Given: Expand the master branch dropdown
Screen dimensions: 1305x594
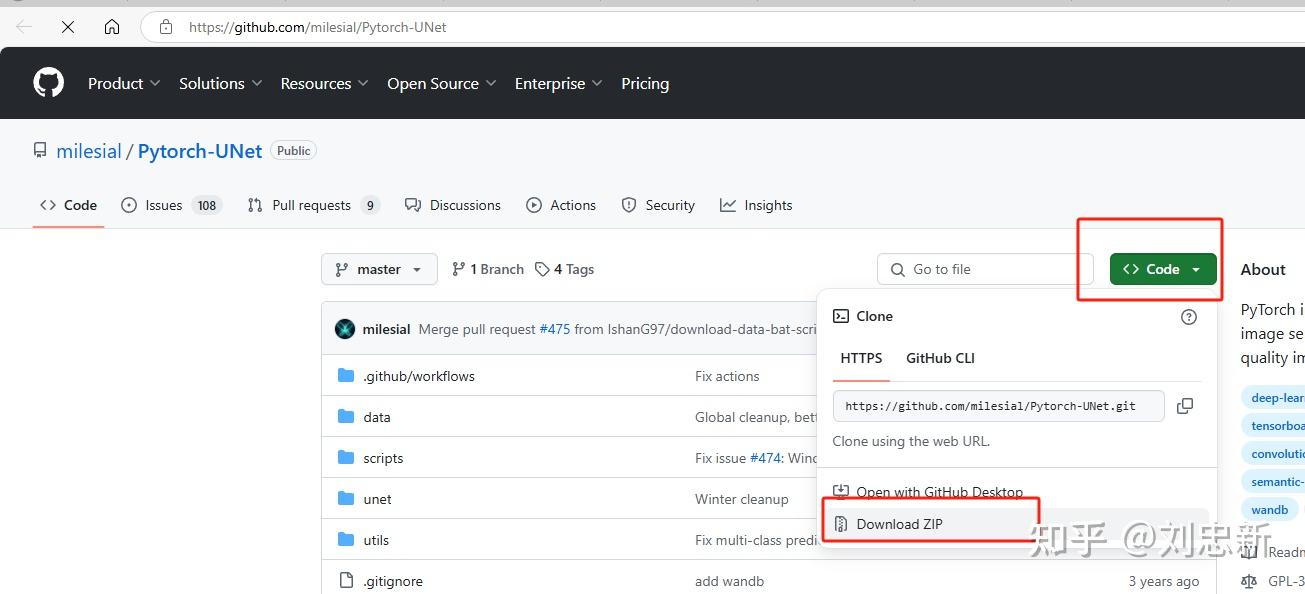Looking at the screenshot, I should [379, 269].
